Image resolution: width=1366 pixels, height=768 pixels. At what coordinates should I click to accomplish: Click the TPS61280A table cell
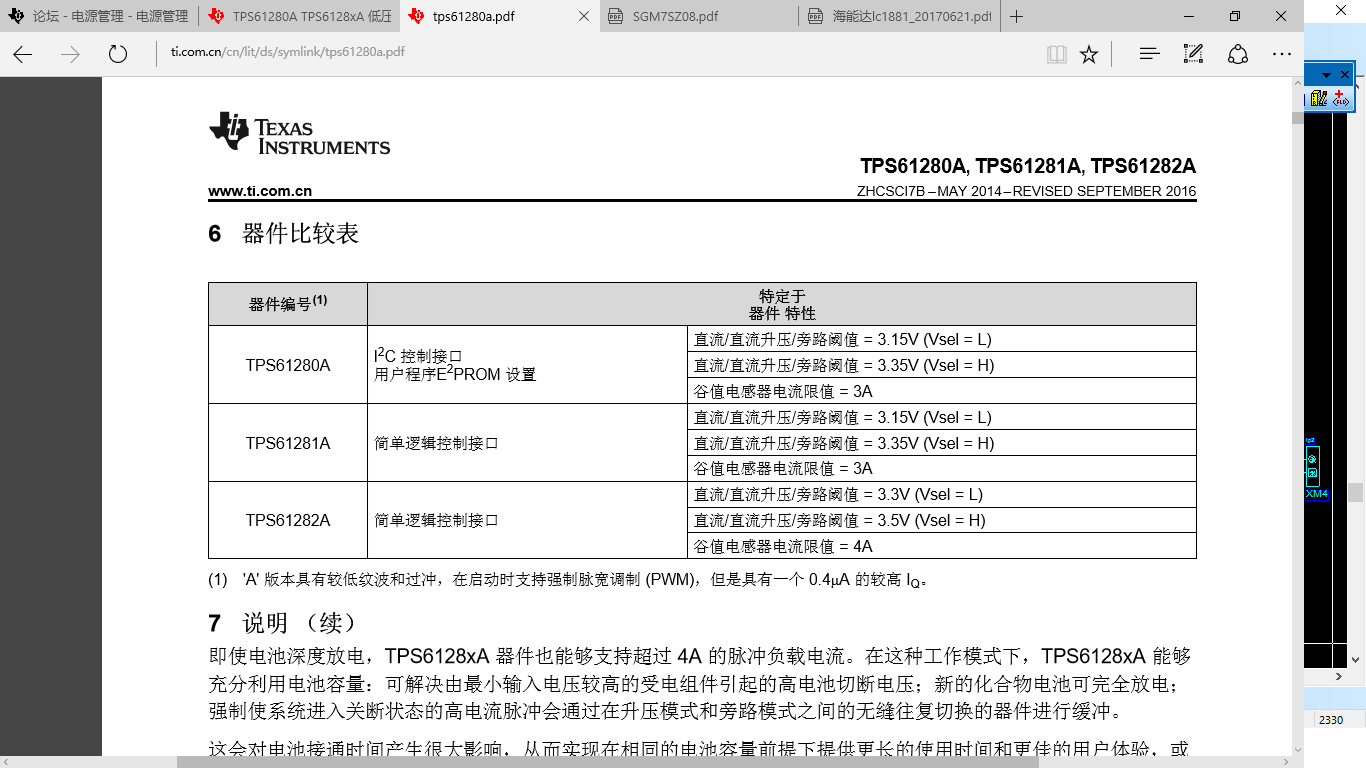coord(288,365)
